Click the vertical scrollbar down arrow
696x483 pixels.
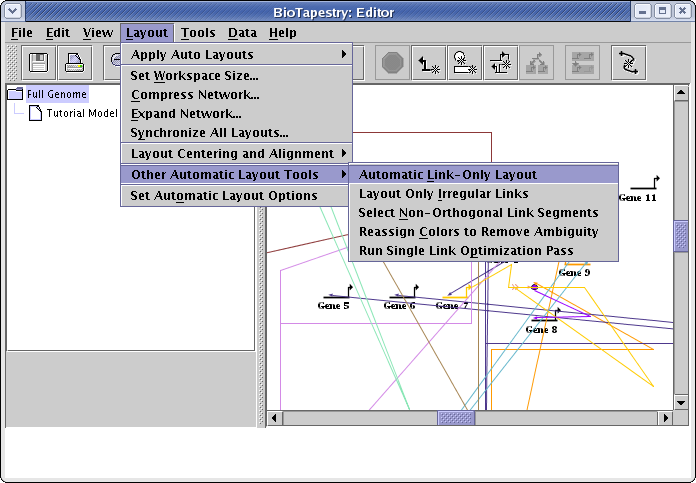click(681, 401)
